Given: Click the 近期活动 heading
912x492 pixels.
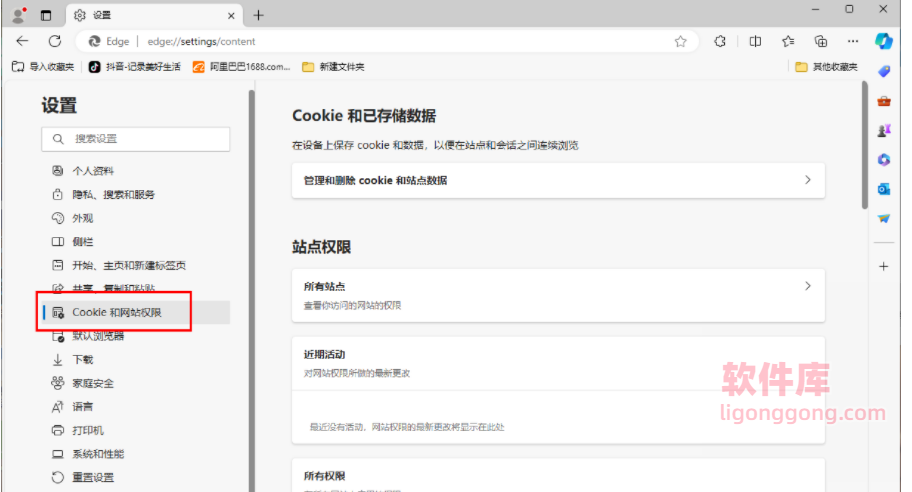Looking at the screenshot, I should (x=324, y=354).
